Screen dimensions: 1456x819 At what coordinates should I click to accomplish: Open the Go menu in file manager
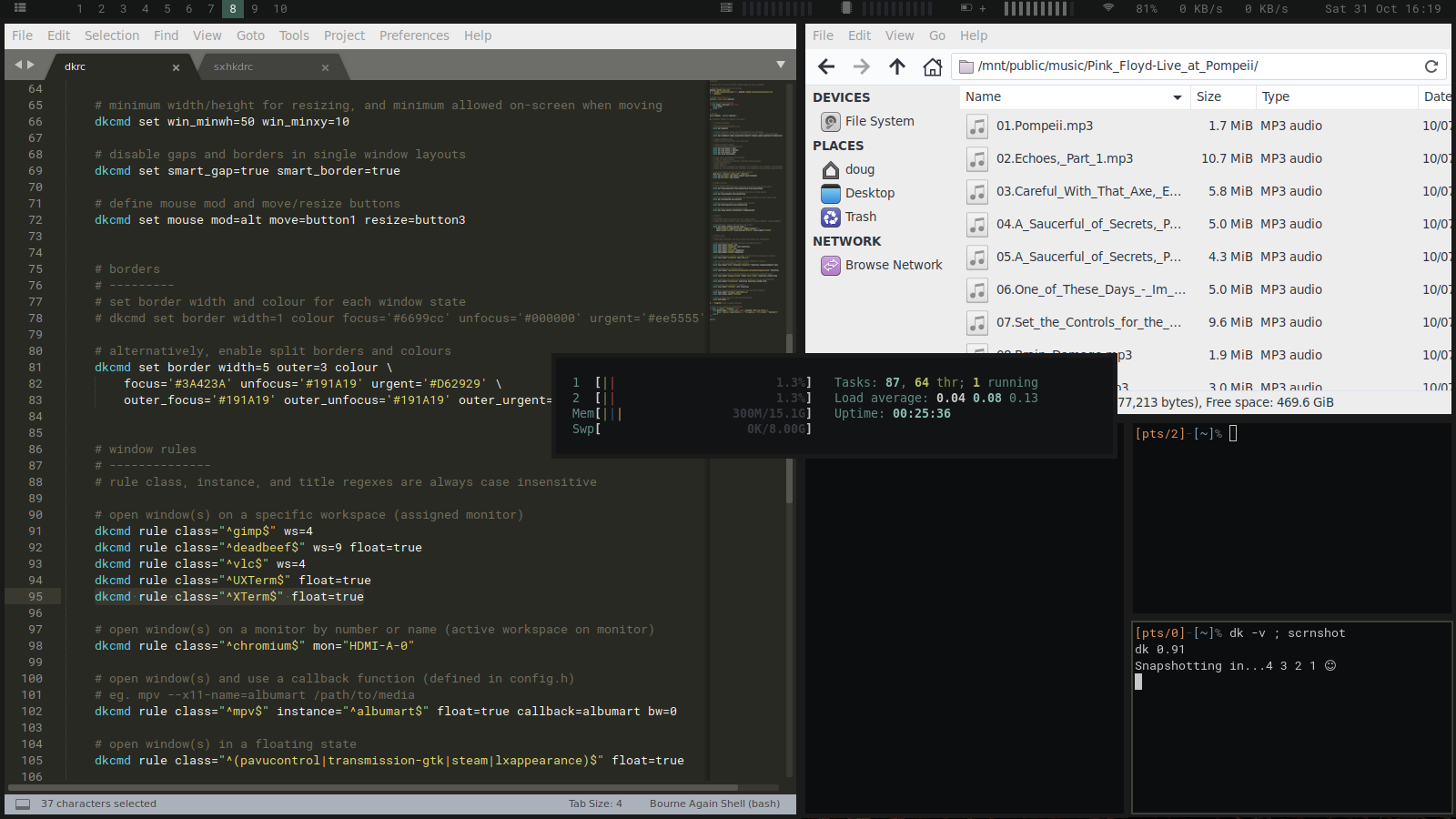(x=936, y=35)
